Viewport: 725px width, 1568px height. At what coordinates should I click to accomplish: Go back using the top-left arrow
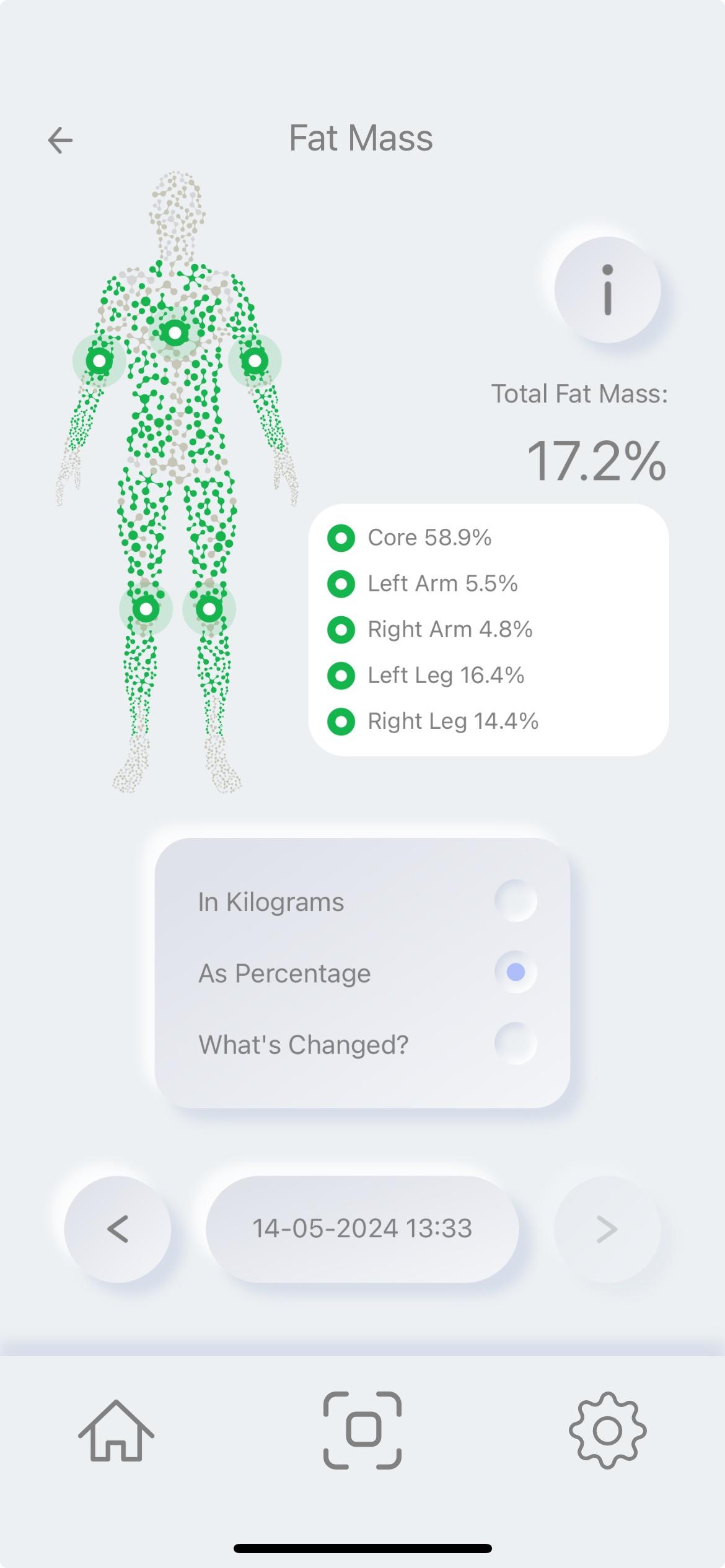click(60, 139)
